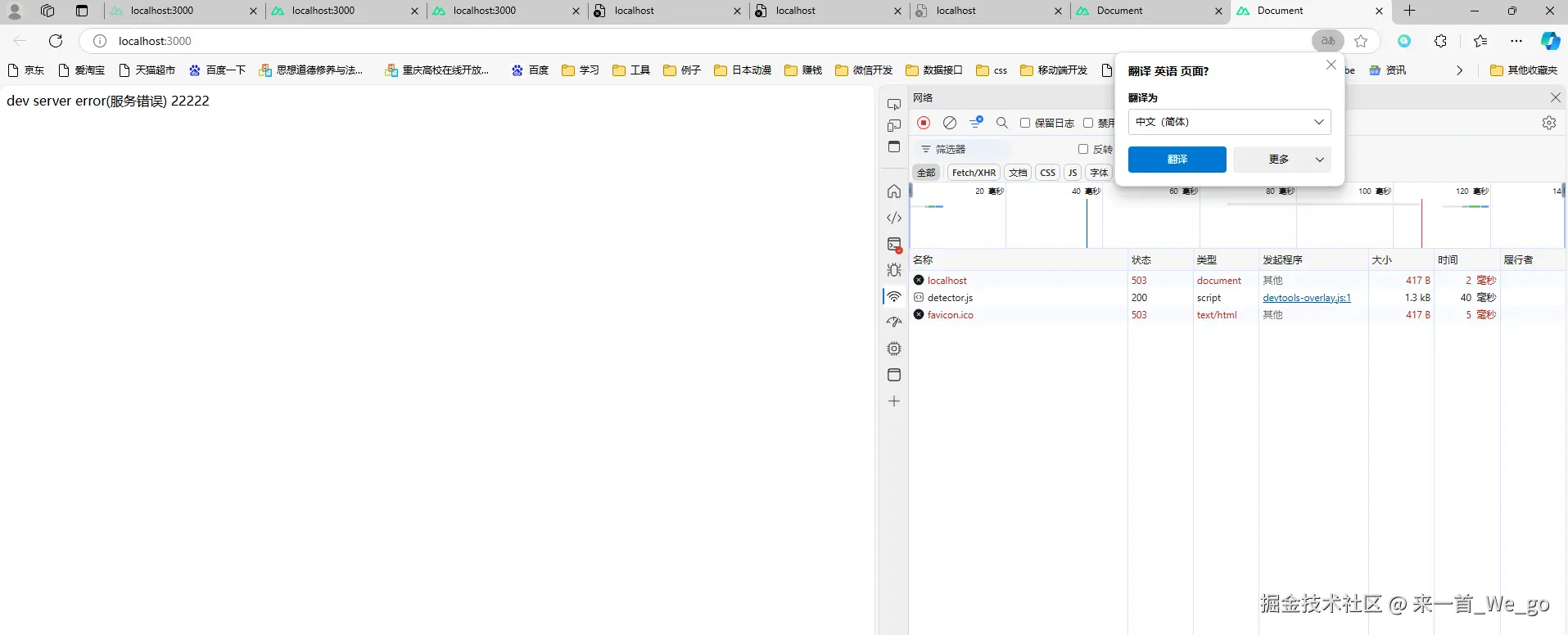
Task: Open a new tab
Action: point(1409,11)
